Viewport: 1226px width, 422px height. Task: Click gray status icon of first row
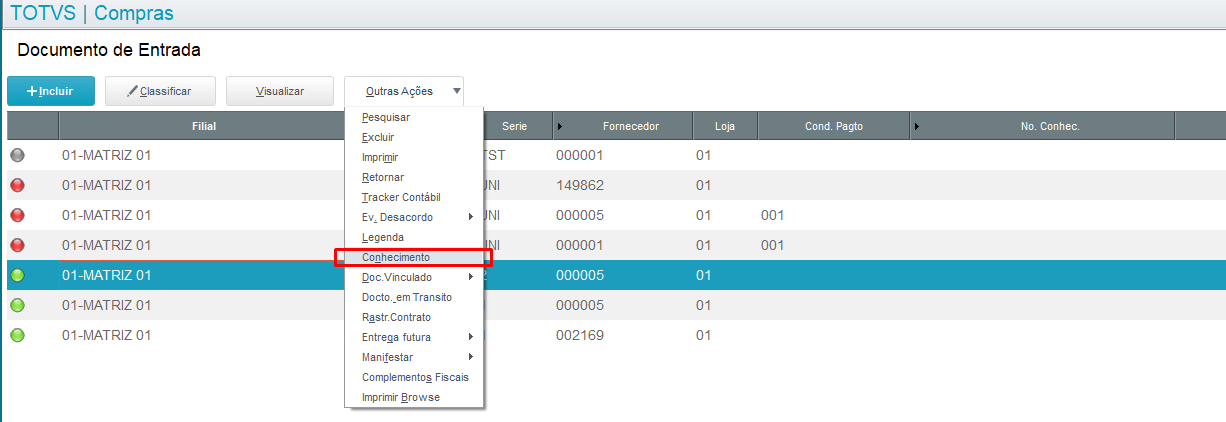17,155
